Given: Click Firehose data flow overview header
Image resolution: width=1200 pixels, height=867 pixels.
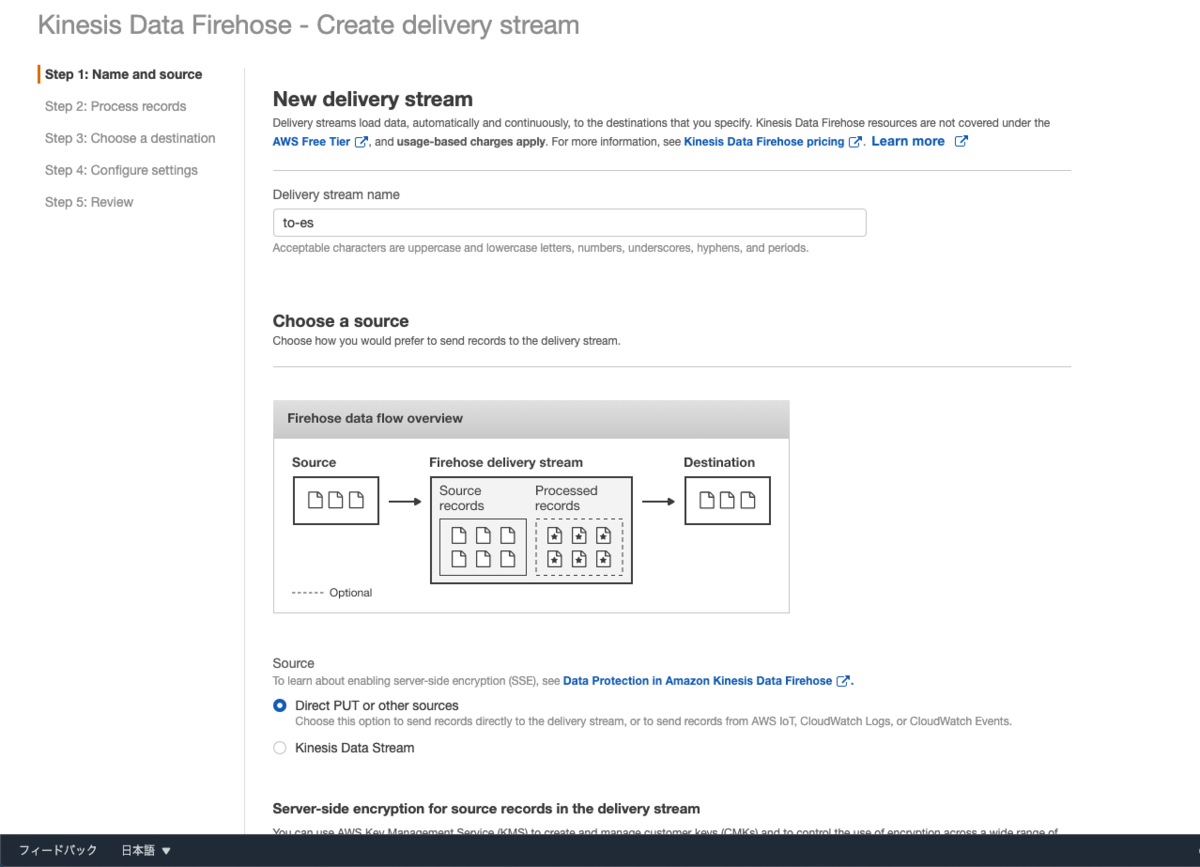Looking at the screenshot, I should pyautogui.click(x=531, y=419).
